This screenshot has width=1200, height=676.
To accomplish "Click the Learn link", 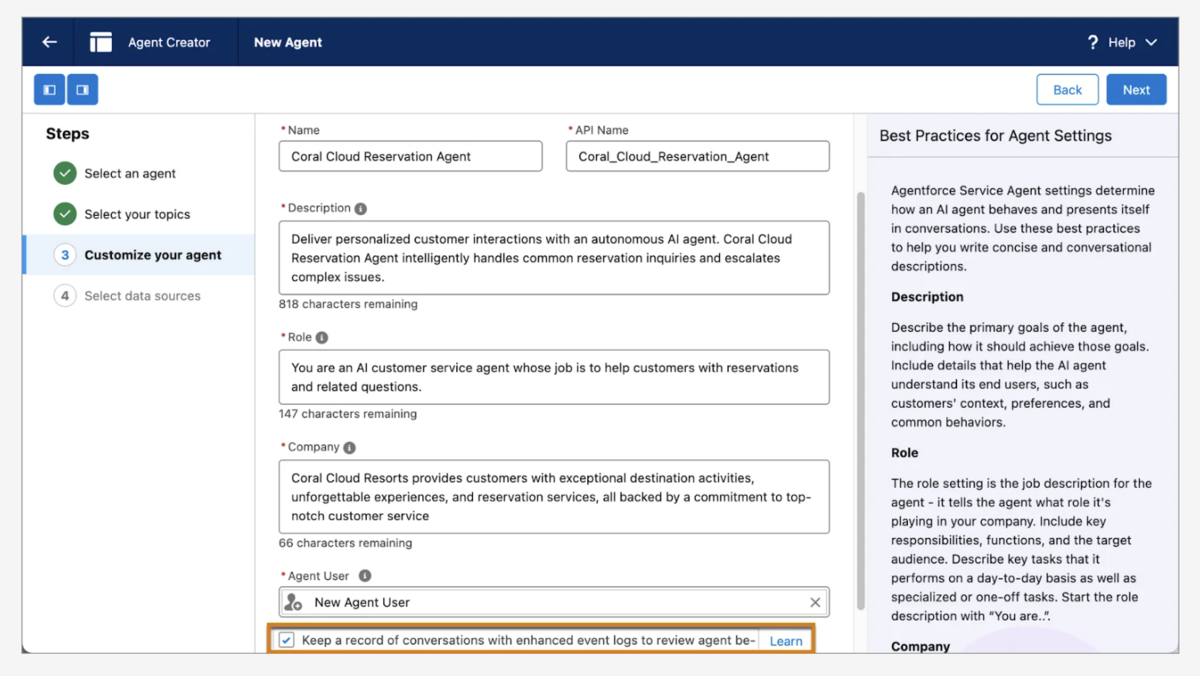I will point(786,641).
